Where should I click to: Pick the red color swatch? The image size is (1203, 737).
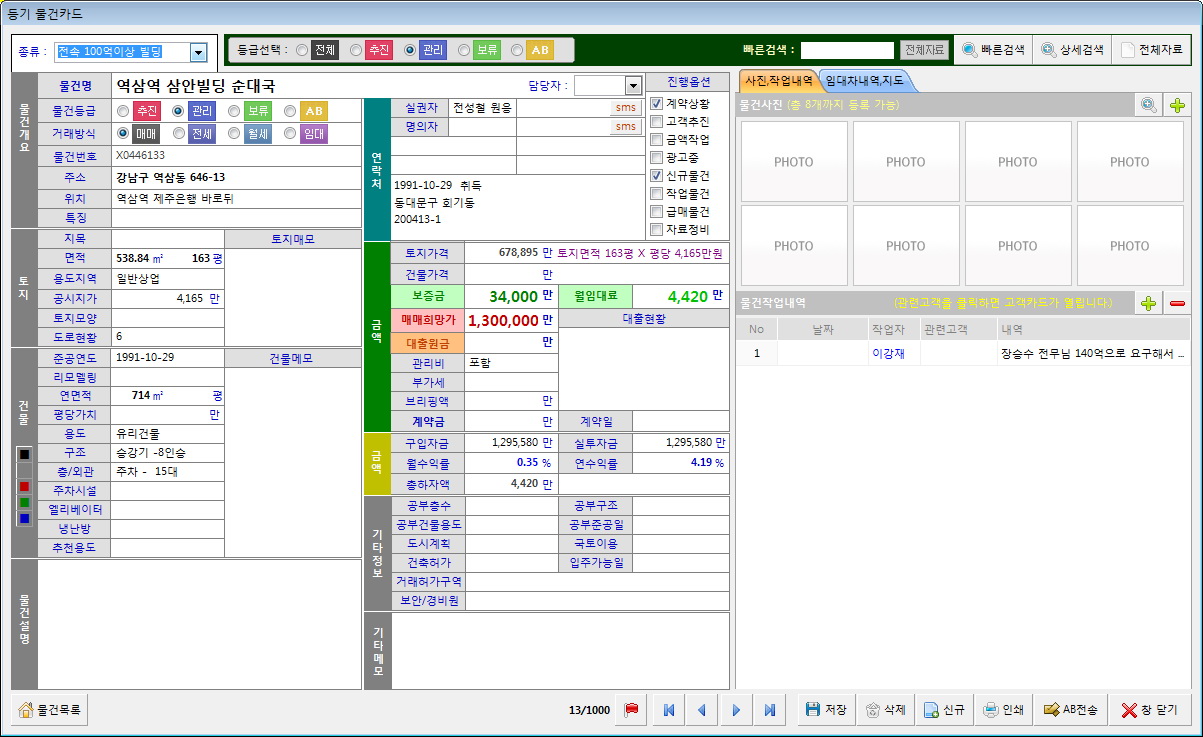25,486
